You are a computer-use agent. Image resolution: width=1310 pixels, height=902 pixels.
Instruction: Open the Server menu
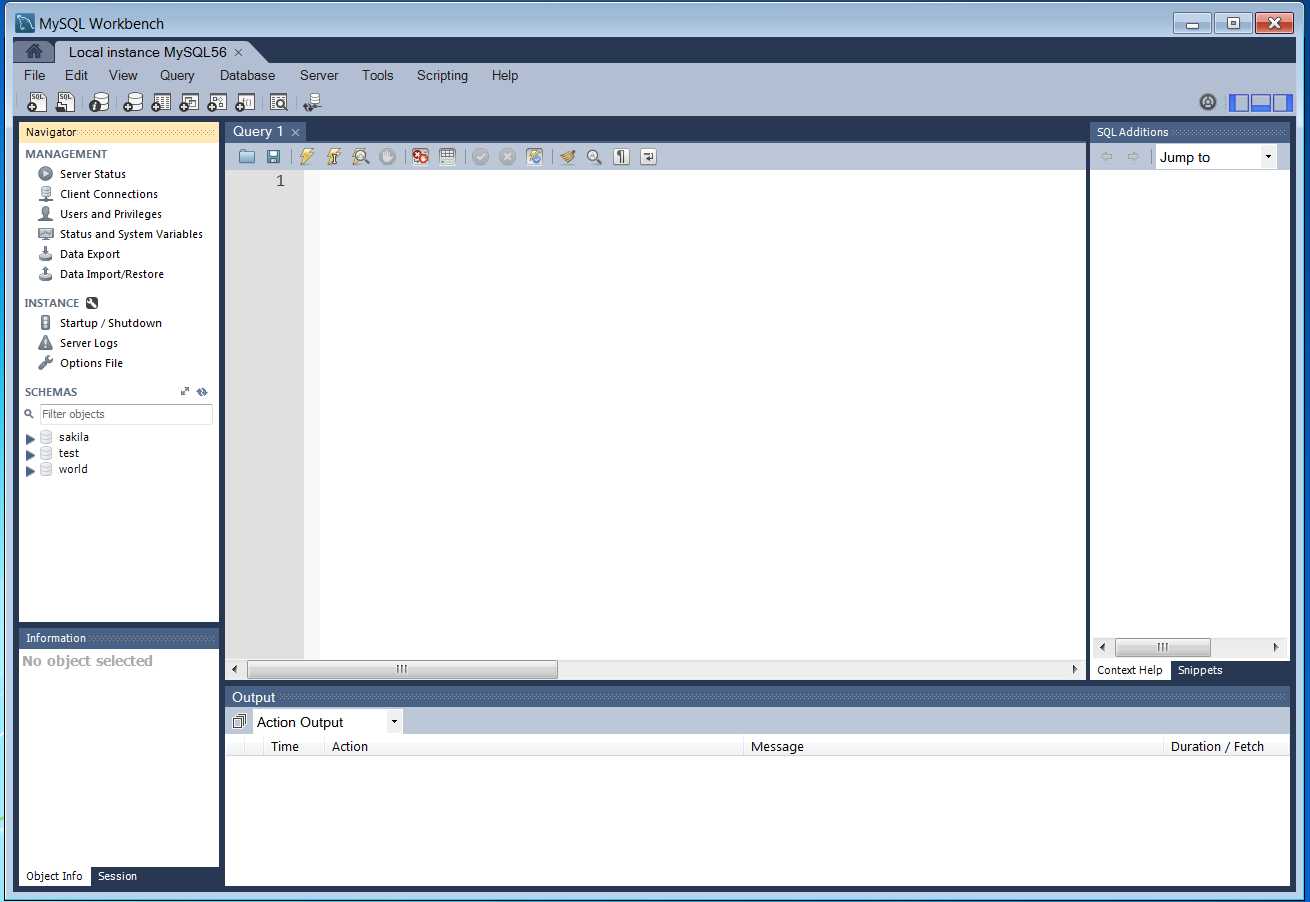pyautogui.click(x=319, y=75)
